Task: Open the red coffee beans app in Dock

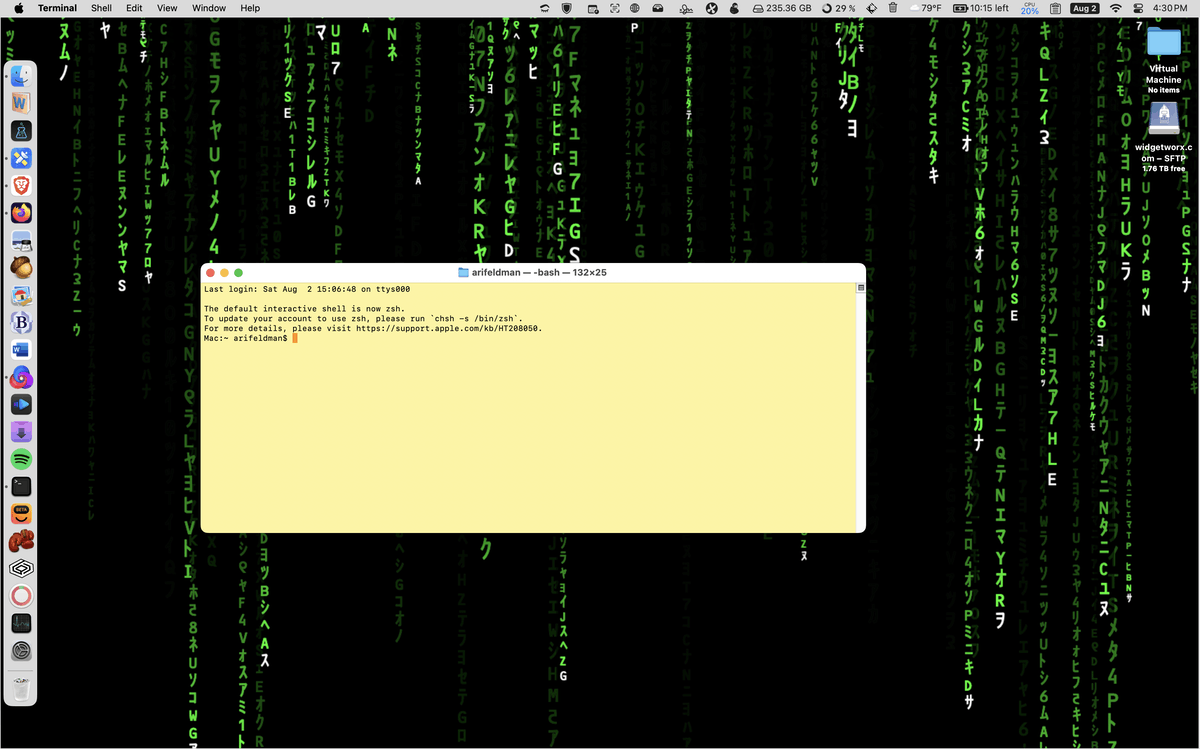Action: point(21,541)
